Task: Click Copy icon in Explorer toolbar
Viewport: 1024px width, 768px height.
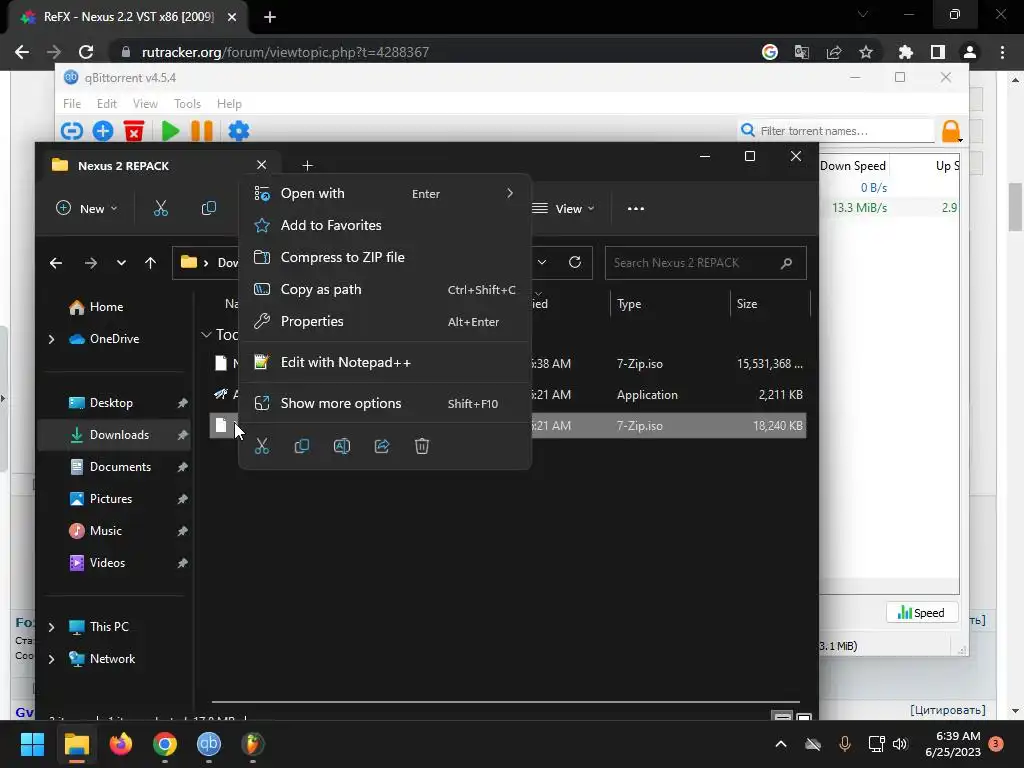Action: point(209,208)
